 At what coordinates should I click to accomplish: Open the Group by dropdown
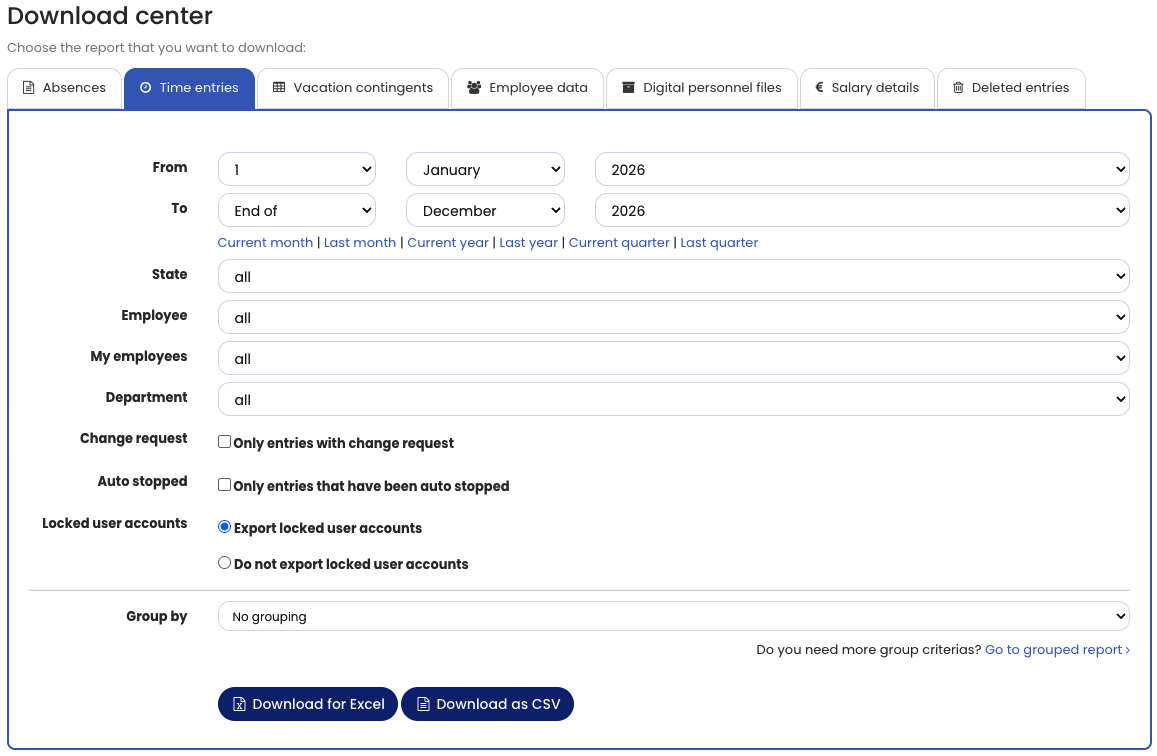click(673, 617)
